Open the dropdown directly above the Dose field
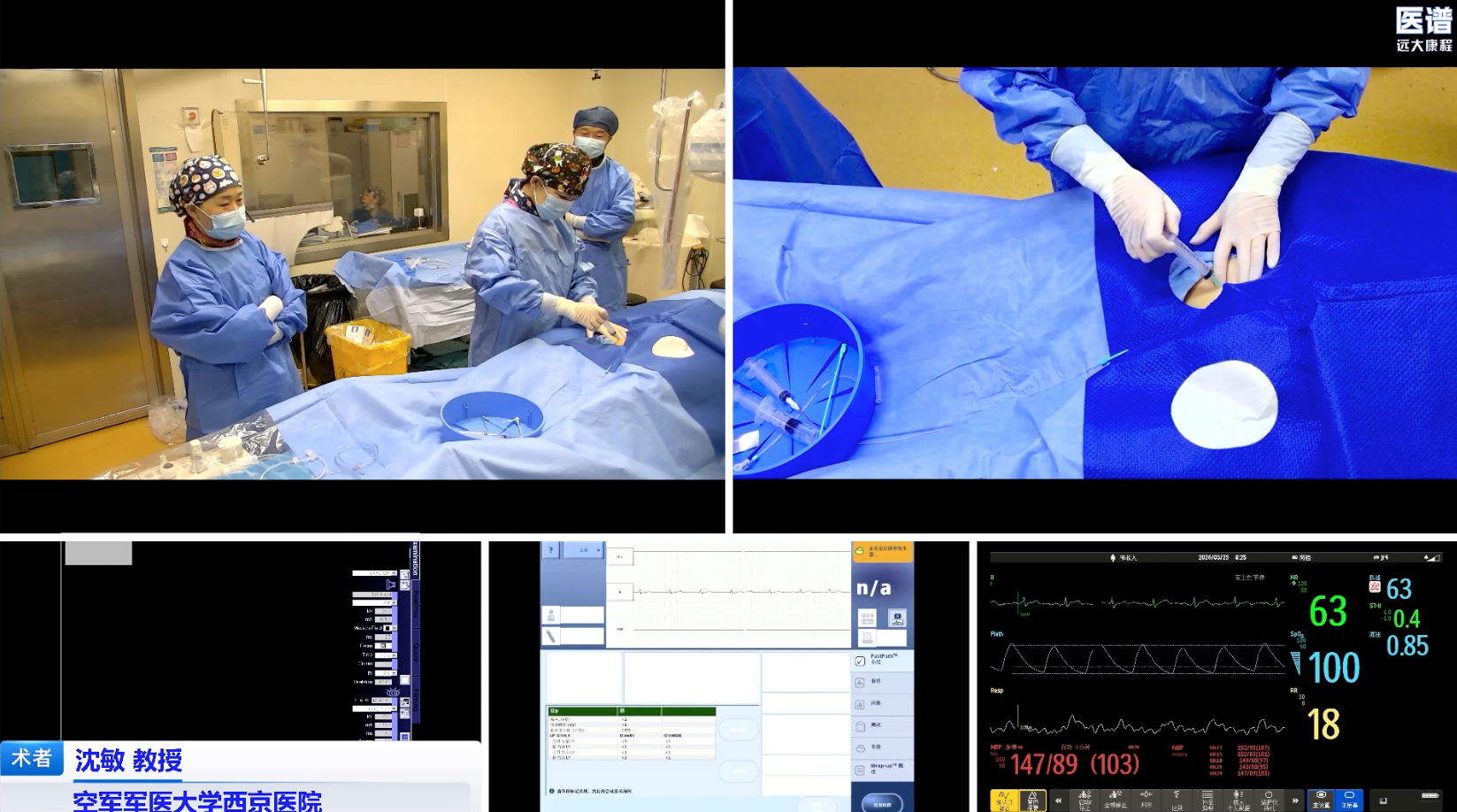Image resolution: width=1457 pixels, height=812 pixels. point(386,673)
